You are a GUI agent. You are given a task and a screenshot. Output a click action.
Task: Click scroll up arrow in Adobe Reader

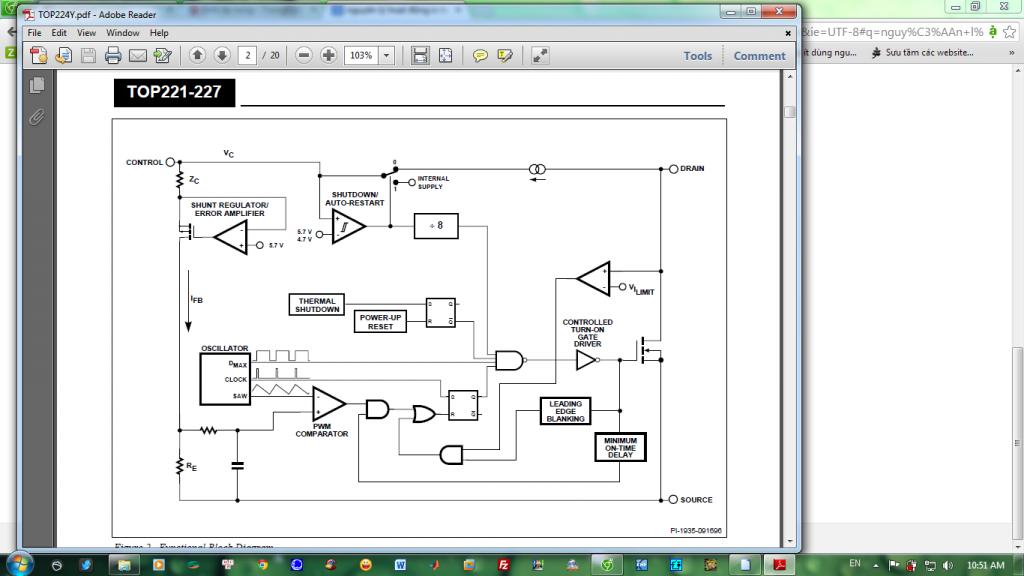click(x=790, y=76)
